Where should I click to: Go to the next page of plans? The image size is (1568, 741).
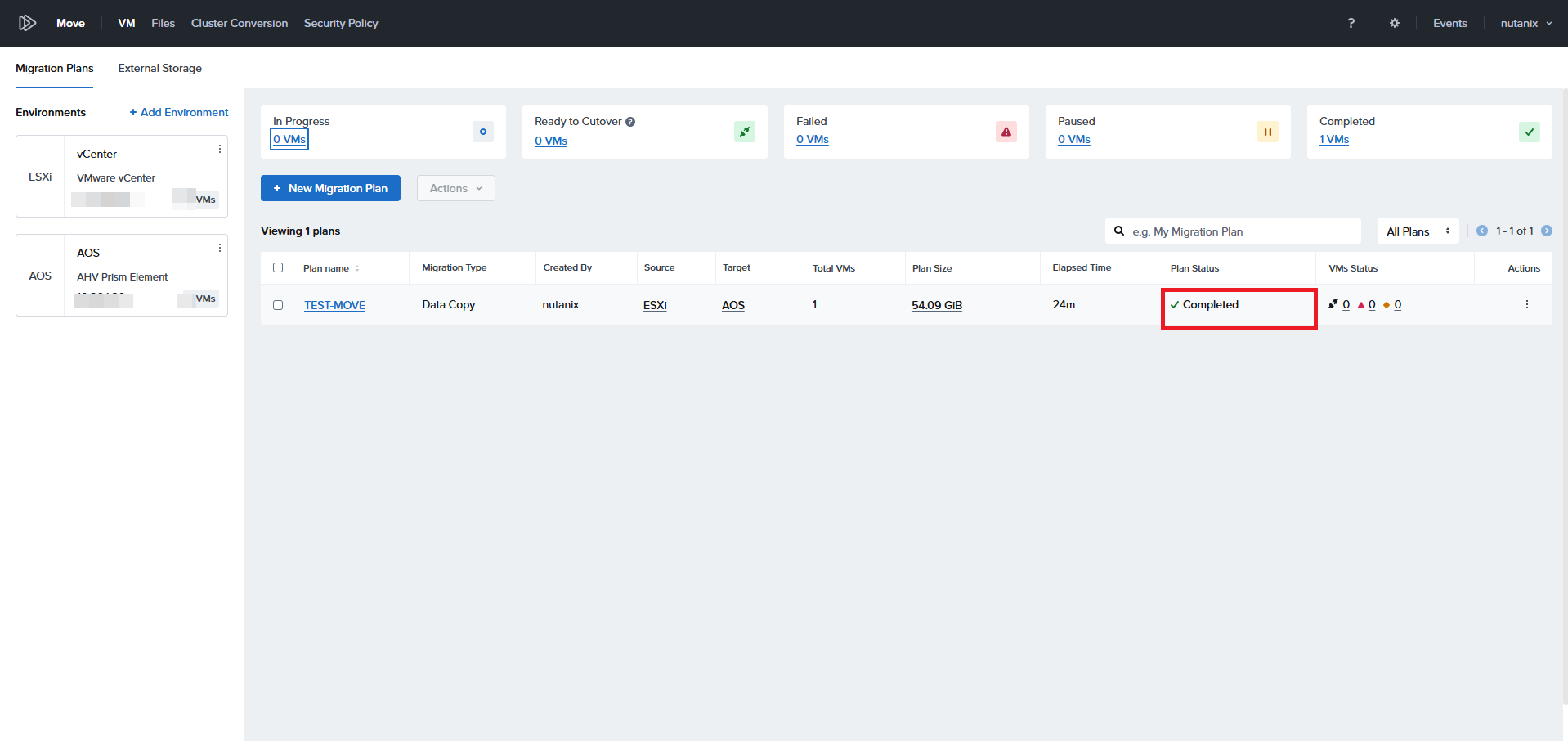coord(1547,231)
